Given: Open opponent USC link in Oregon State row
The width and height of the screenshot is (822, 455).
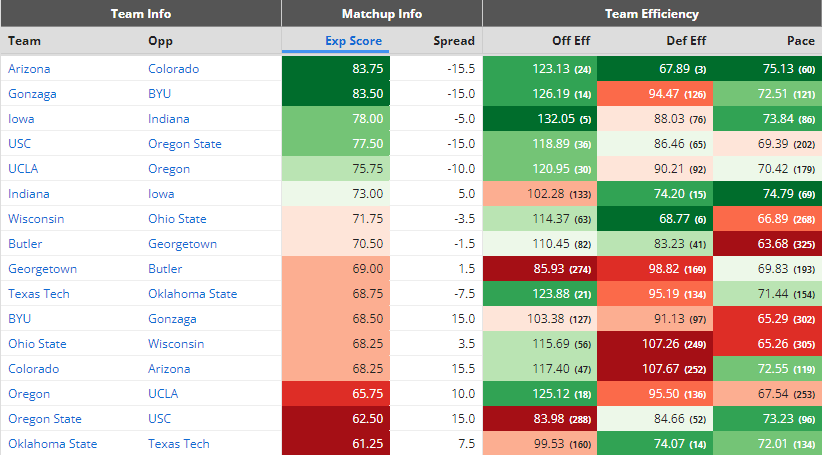Looking at the screenshot, I should coord(159,419).
